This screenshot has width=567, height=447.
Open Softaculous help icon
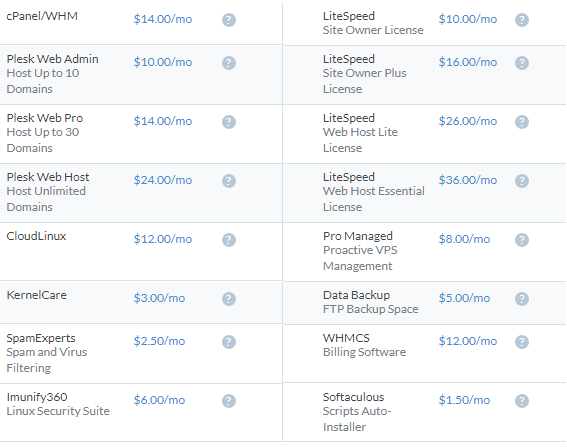[x=522, y=401]
